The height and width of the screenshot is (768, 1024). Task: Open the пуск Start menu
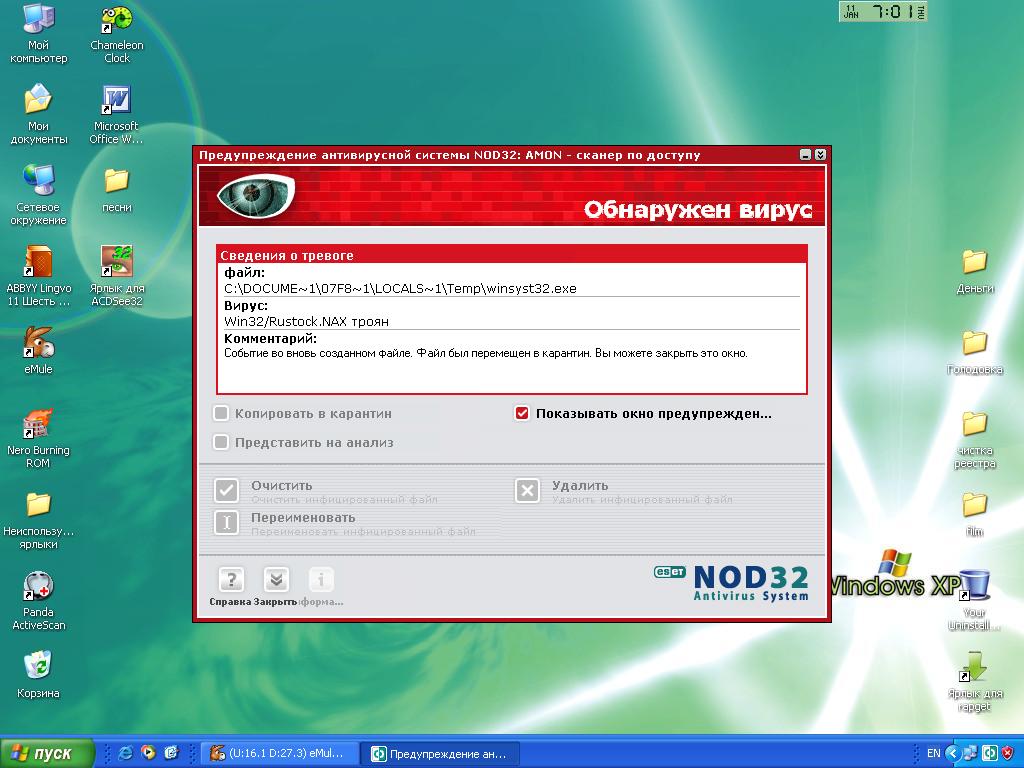[47, 753]
